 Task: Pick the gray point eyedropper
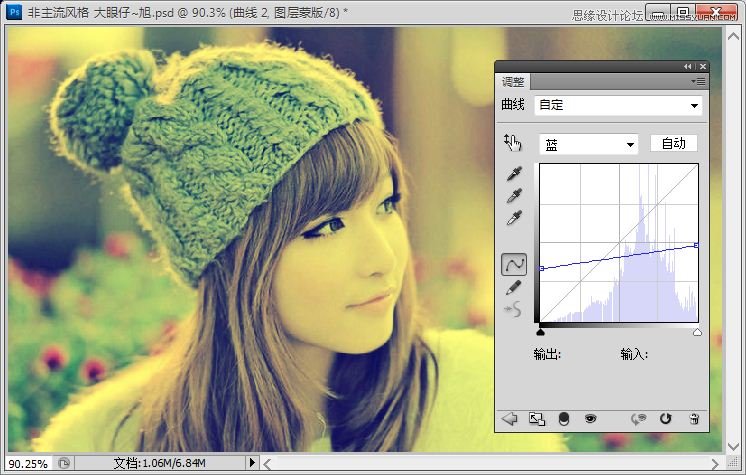514,196
